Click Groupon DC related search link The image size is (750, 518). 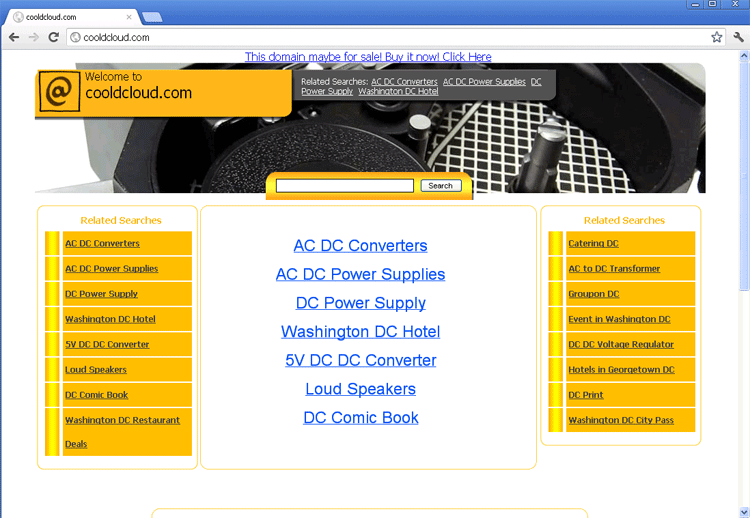click(593, 294)
